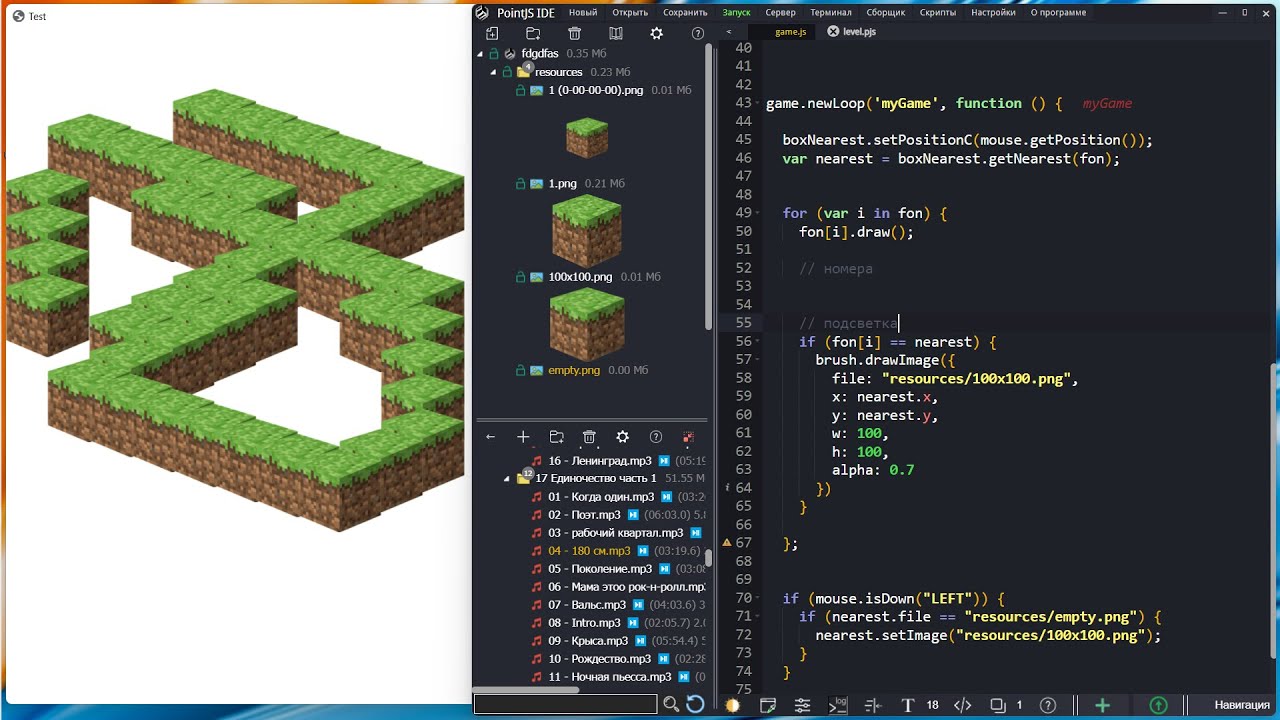Open the map/book icon in project toolbar

point(616,33)
